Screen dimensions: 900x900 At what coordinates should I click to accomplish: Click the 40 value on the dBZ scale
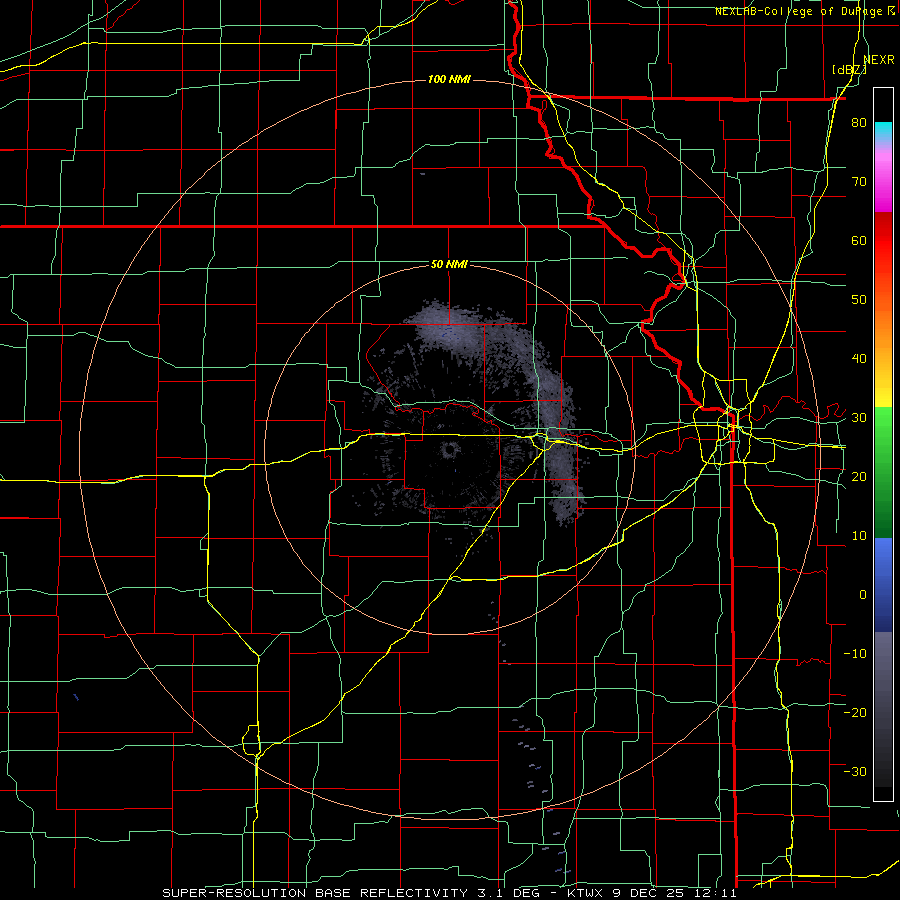pyautogui.click(x=859, y=359)
